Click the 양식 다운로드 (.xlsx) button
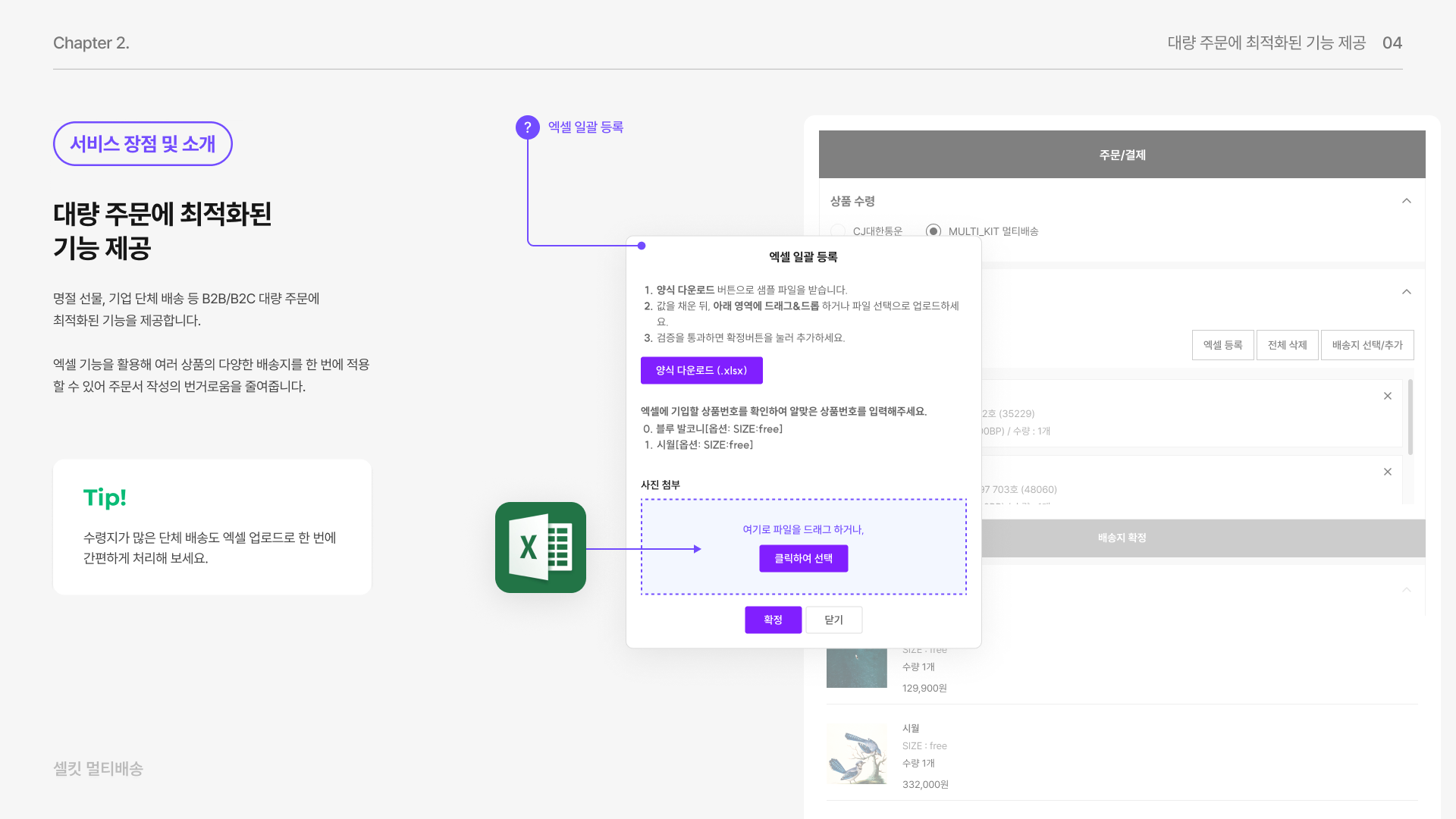The image size is (1456, 819). click(x=701, y=370)
